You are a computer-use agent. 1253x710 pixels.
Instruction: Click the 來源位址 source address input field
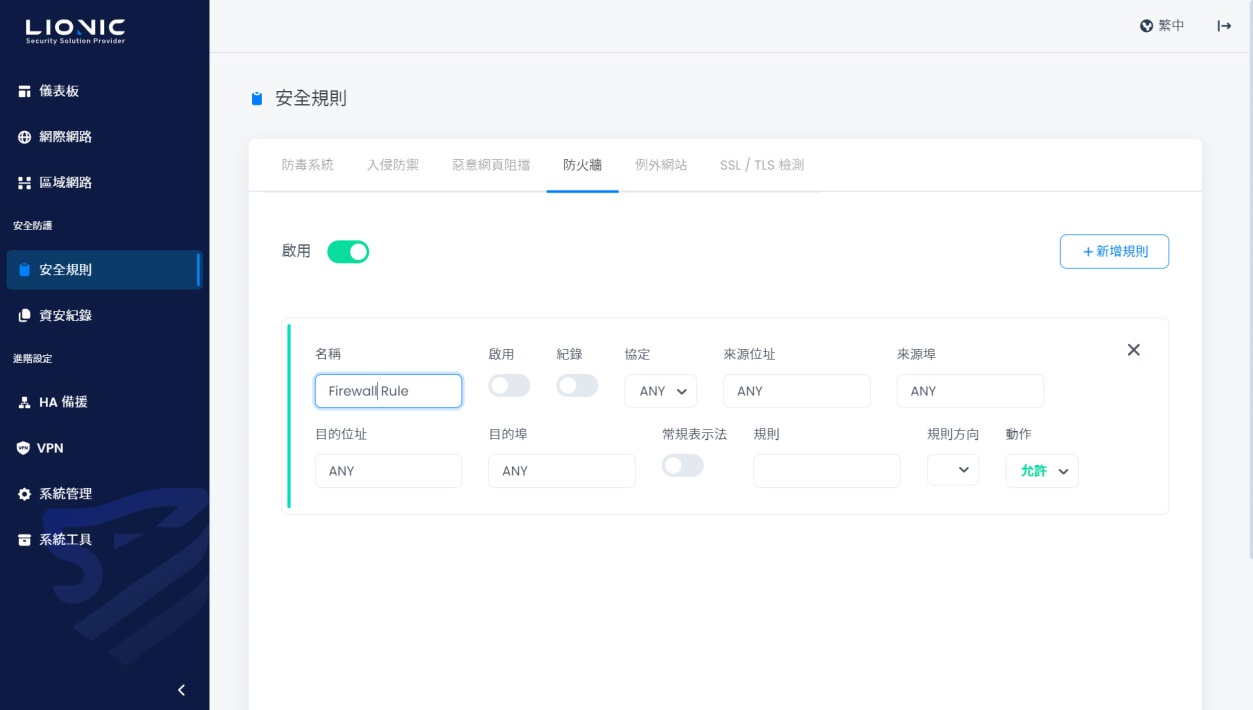[797, 391]
